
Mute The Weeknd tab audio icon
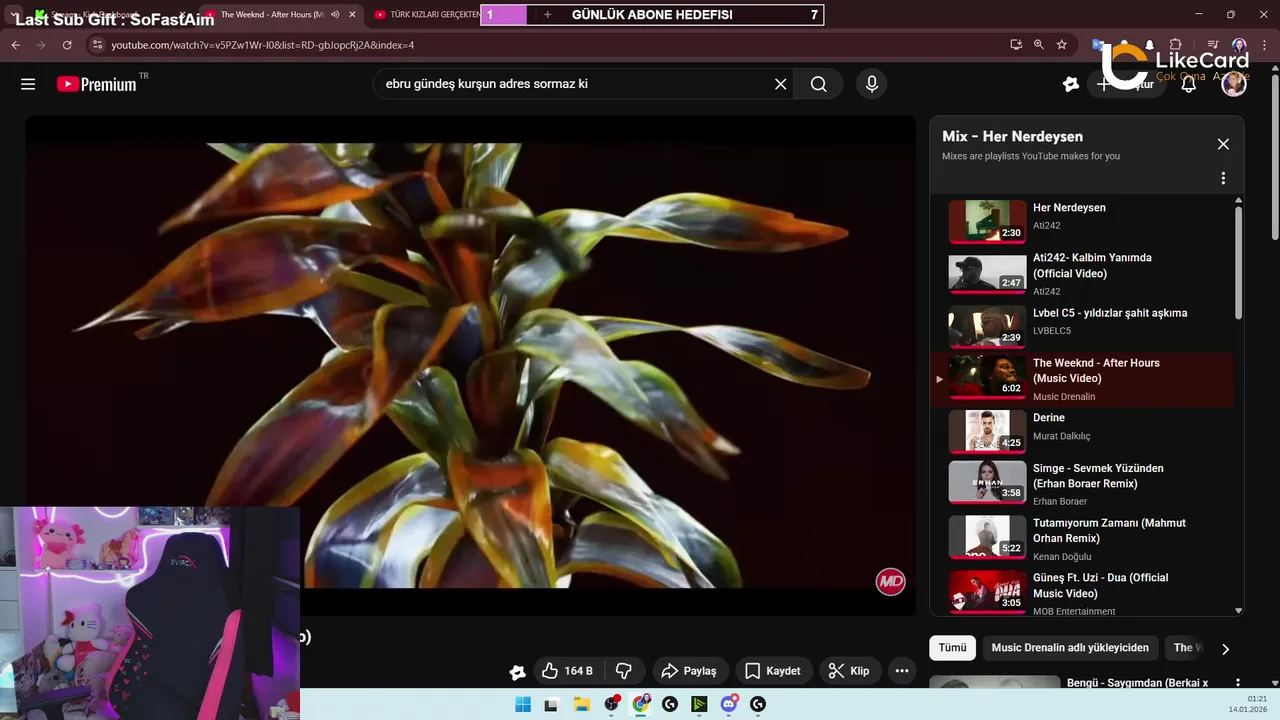tap(334, 15)
